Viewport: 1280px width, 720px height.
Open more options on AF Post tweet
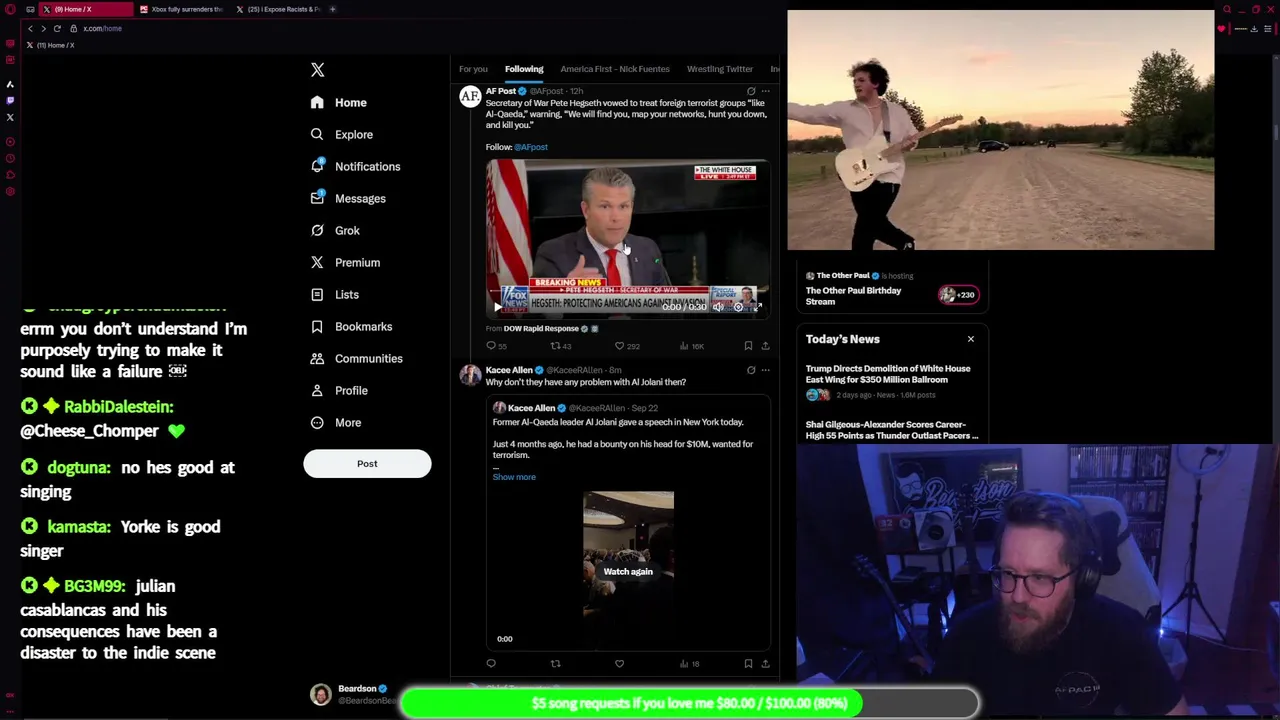pyautogui.click(x=766, y=91)
